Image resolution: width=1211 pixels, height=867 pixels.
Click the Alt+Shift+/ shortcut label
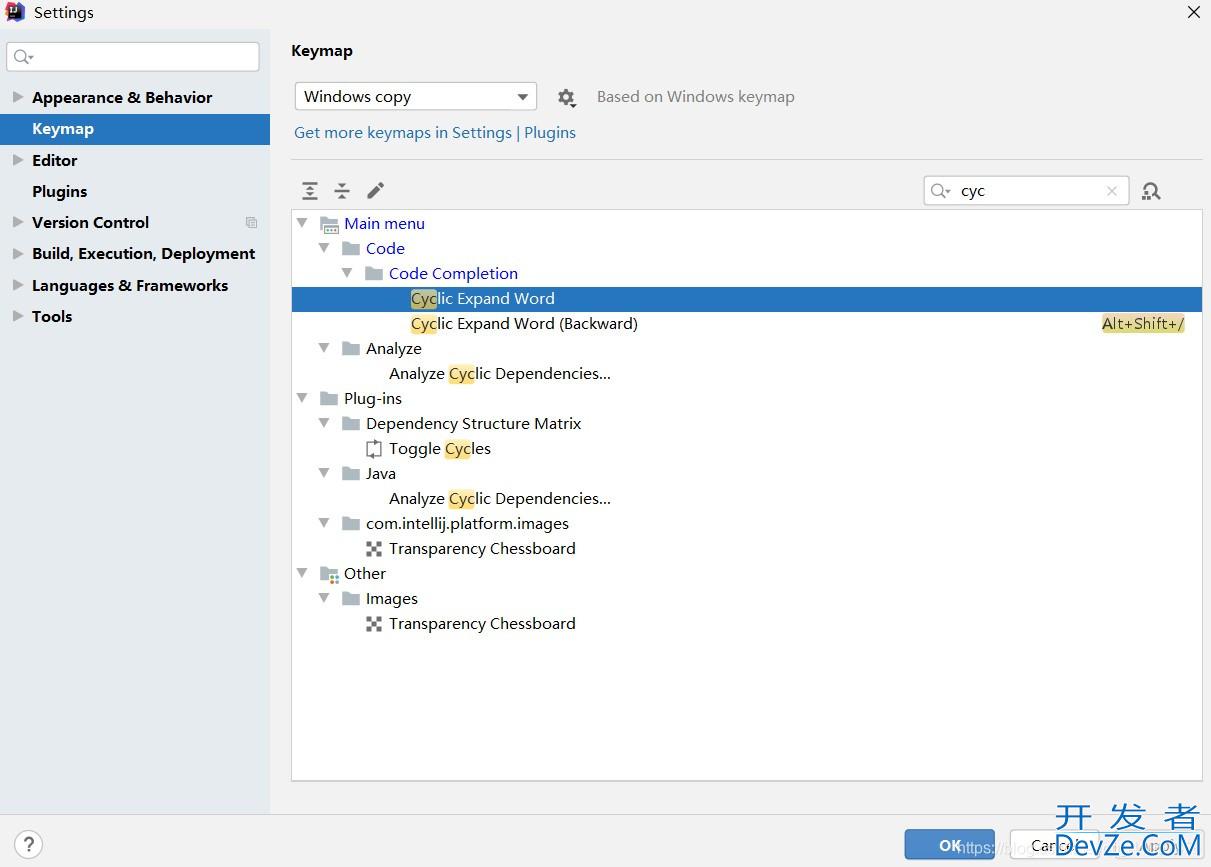[1143, 324]
